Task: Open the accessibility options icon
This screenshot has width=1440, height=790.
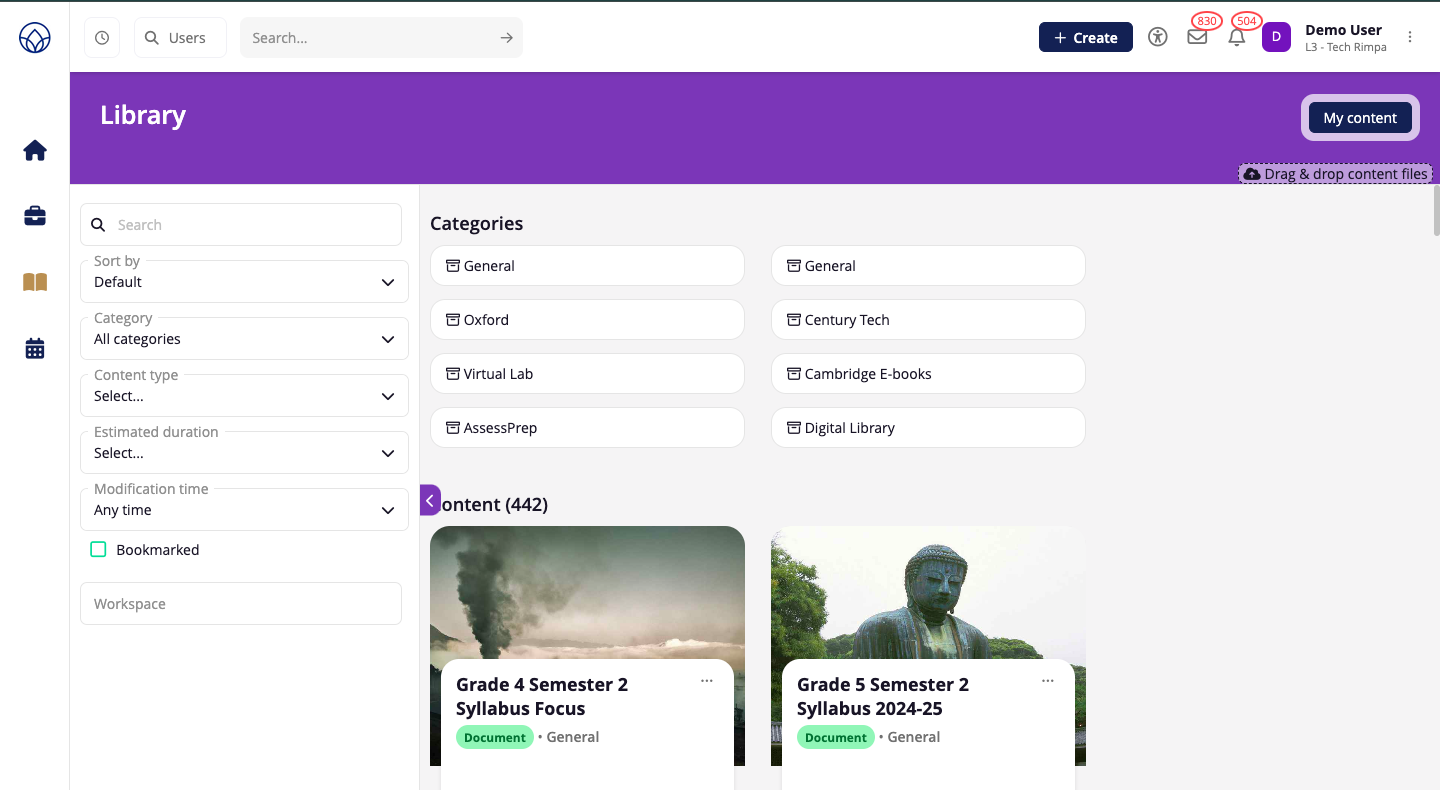Action: (1158, 37)
